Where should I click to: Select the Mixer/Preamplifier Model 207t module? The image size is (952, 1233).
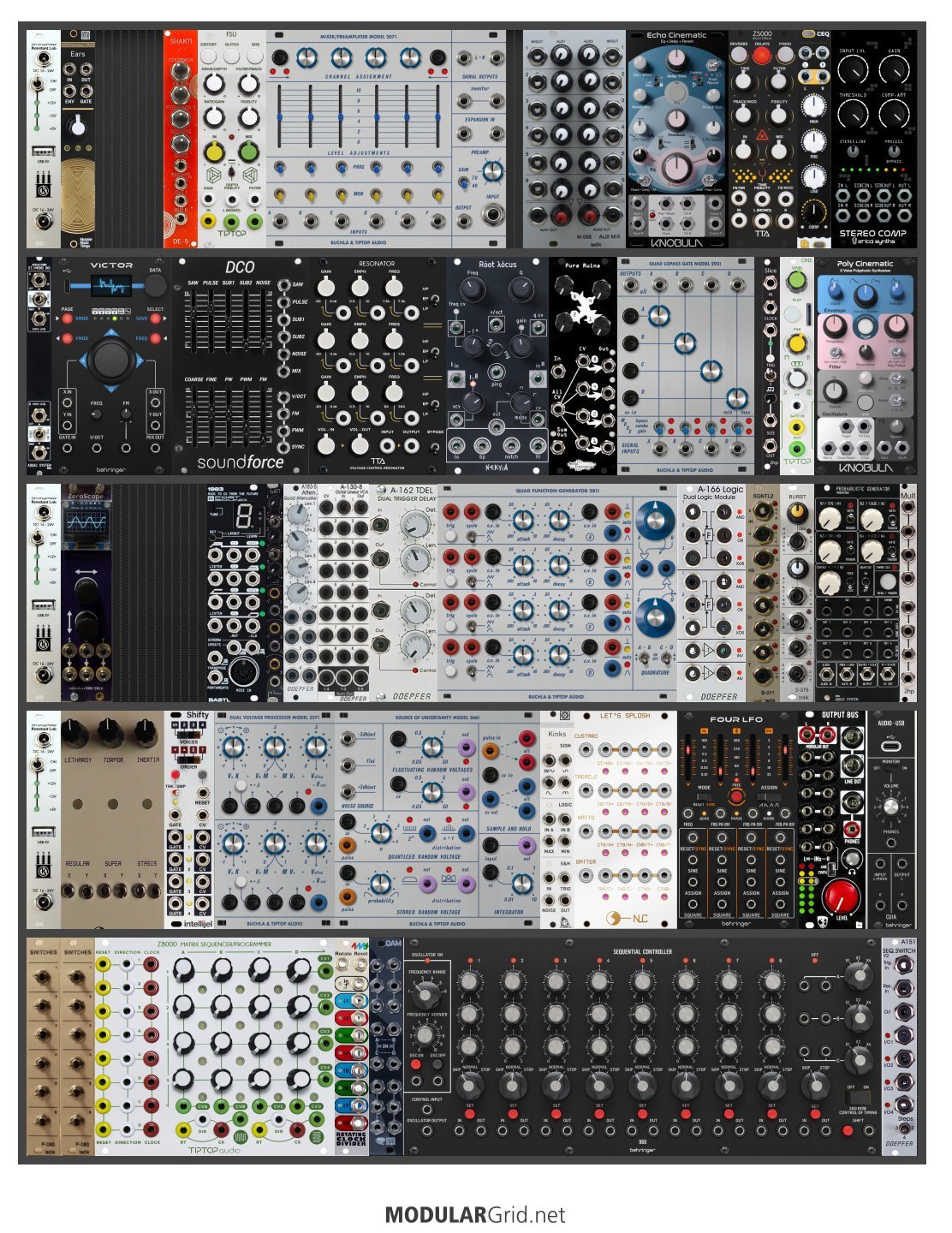point(385,140)
